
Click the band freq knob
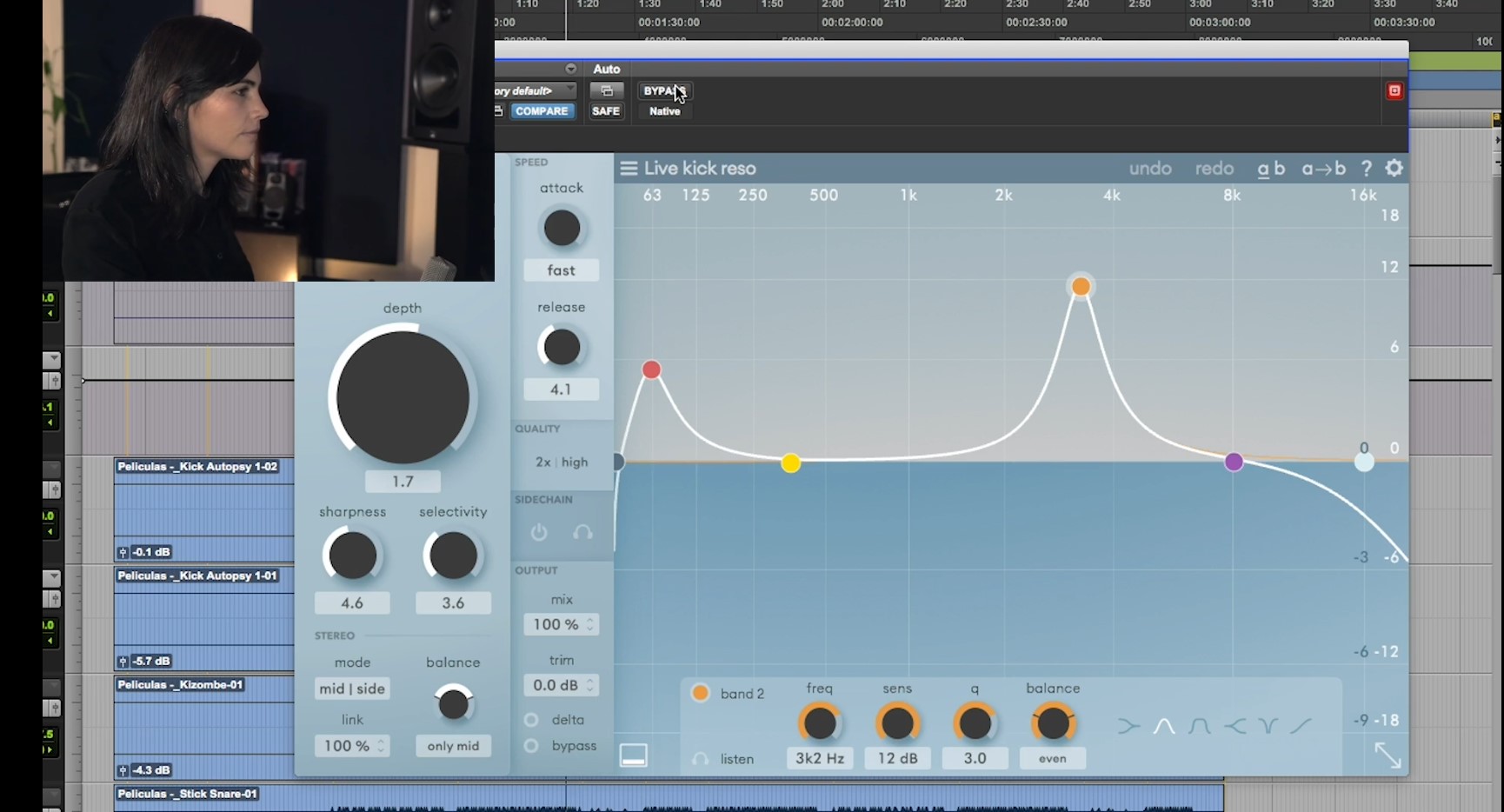[x=820, y=723]
